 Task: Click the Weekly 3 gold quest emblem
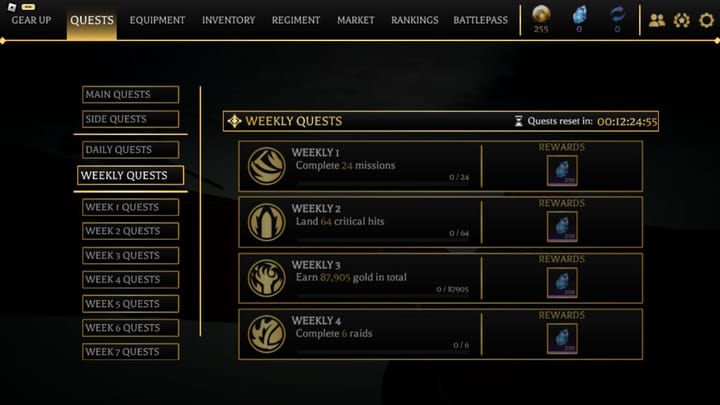pos(267,278)
